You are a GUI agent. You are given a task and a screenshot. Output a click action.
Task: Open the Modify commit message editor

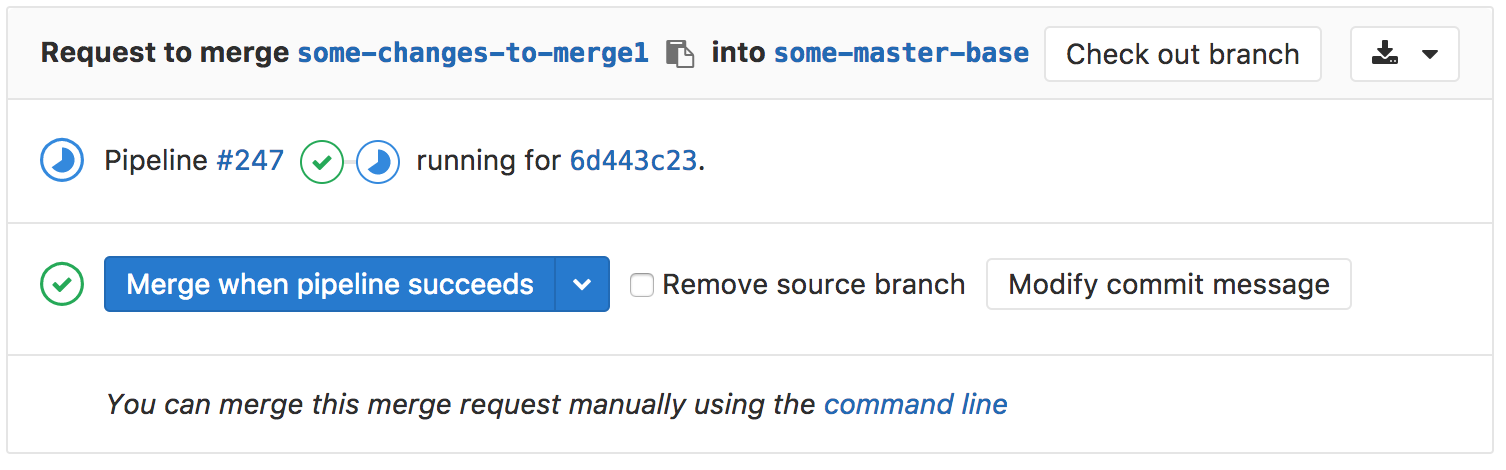1168,285
